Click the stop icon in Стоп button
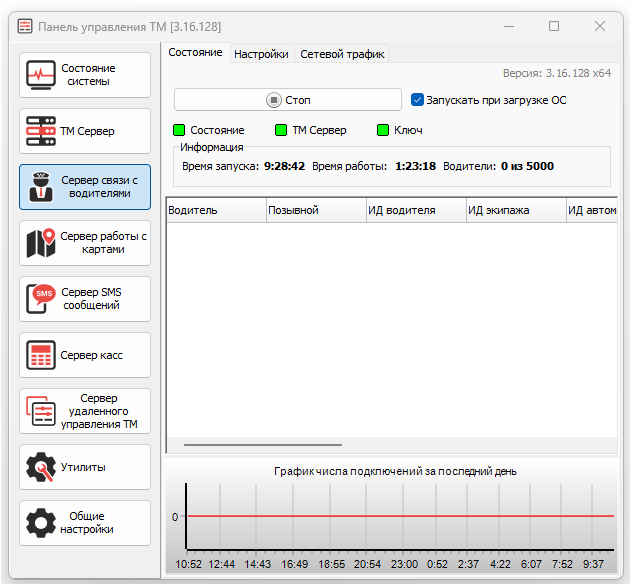Image resolution: width=631 pixels, height=585 pixels. click(274, 100)
